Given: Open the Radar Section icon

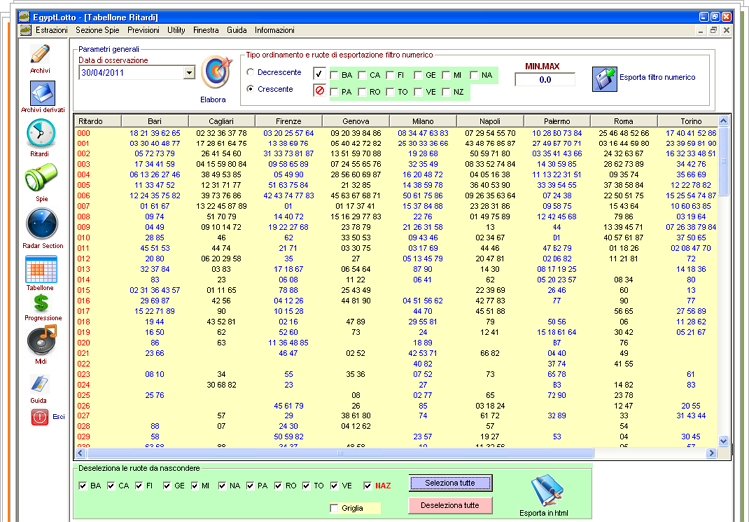Looking at the screenshot, I should coord(42,224).
